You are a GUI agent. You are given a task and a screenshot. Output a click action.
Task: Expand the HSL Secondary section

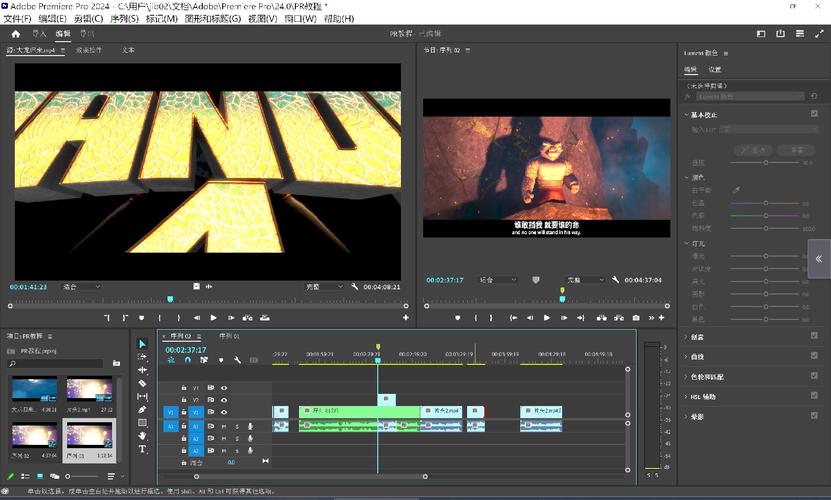point(686,397)
